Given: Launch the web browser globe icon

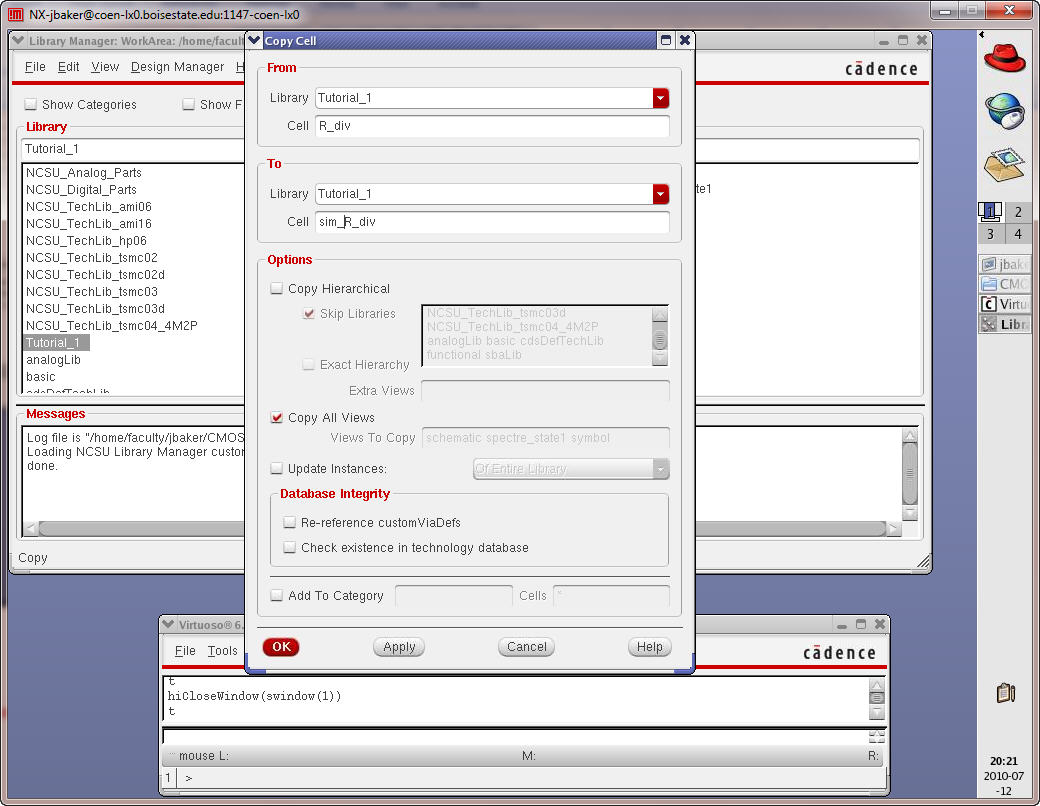Looking at the screenshot, I should 1004,110.
